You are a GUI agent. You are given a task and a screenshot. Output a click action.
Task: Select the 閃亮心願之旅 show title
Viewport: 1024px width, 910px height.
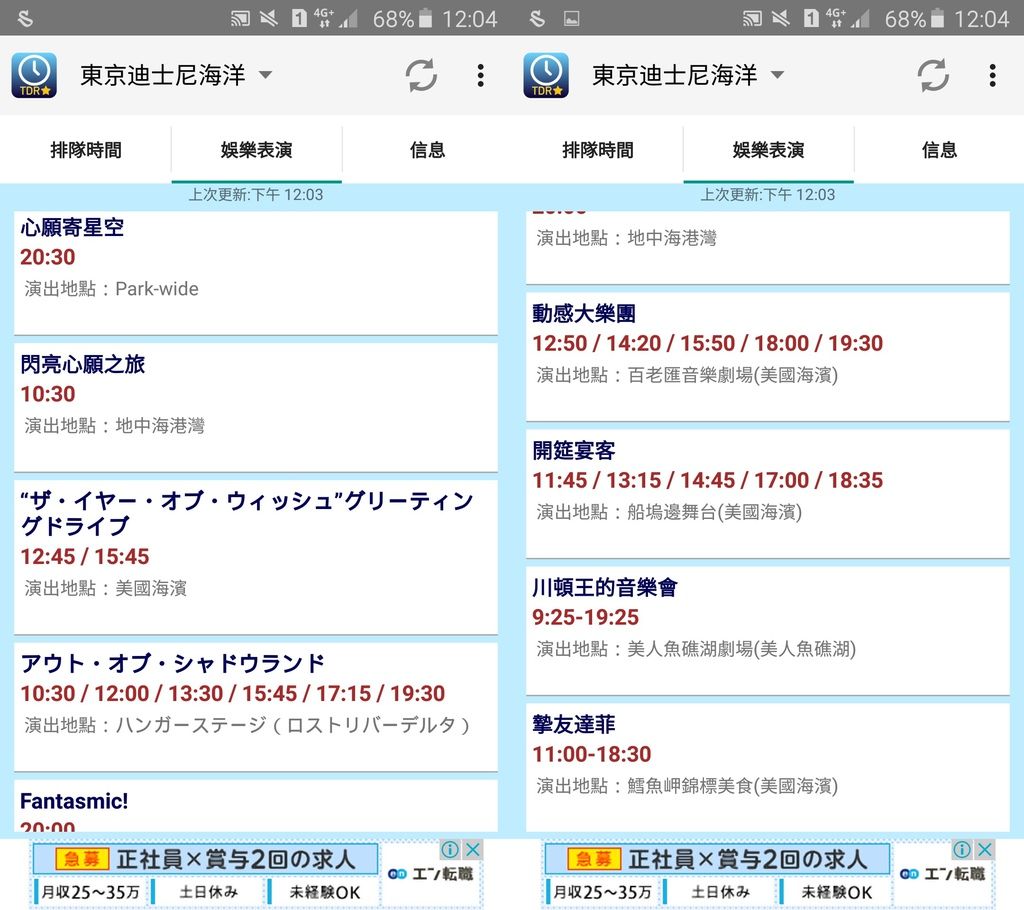tap(82, 365)
